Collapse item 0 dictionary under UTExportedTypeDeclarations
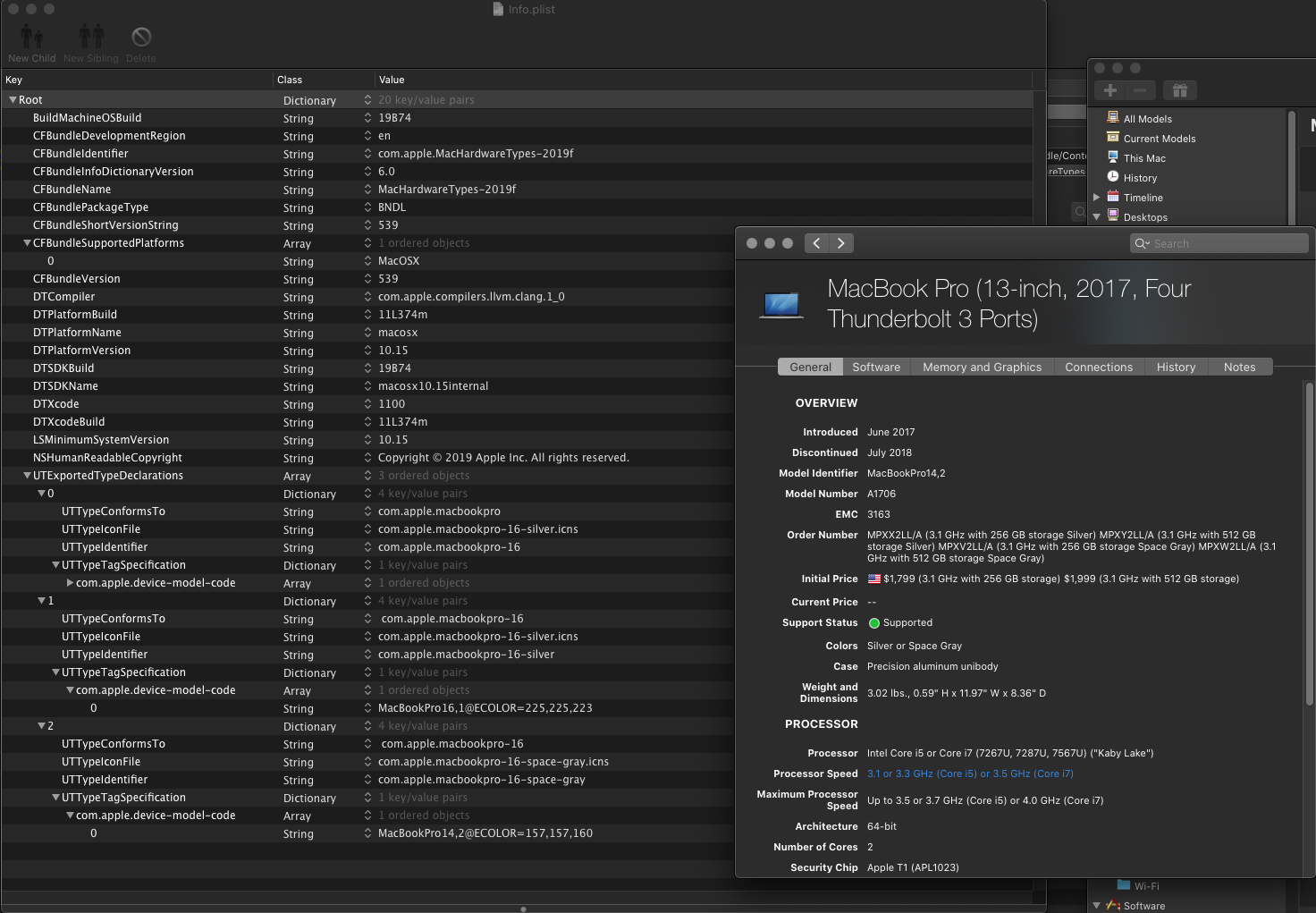 tap(41, 494)
